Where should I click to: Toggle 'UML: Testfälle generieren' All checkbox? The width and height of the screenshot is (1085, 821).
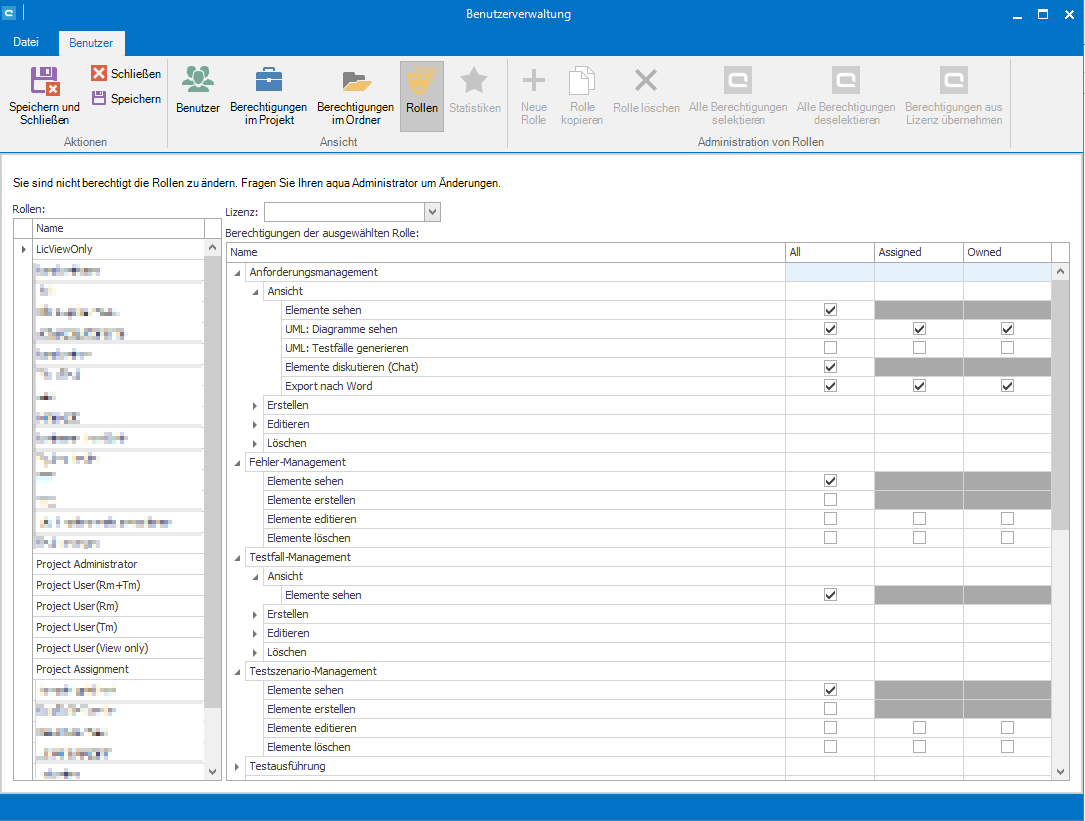point(830,348)
